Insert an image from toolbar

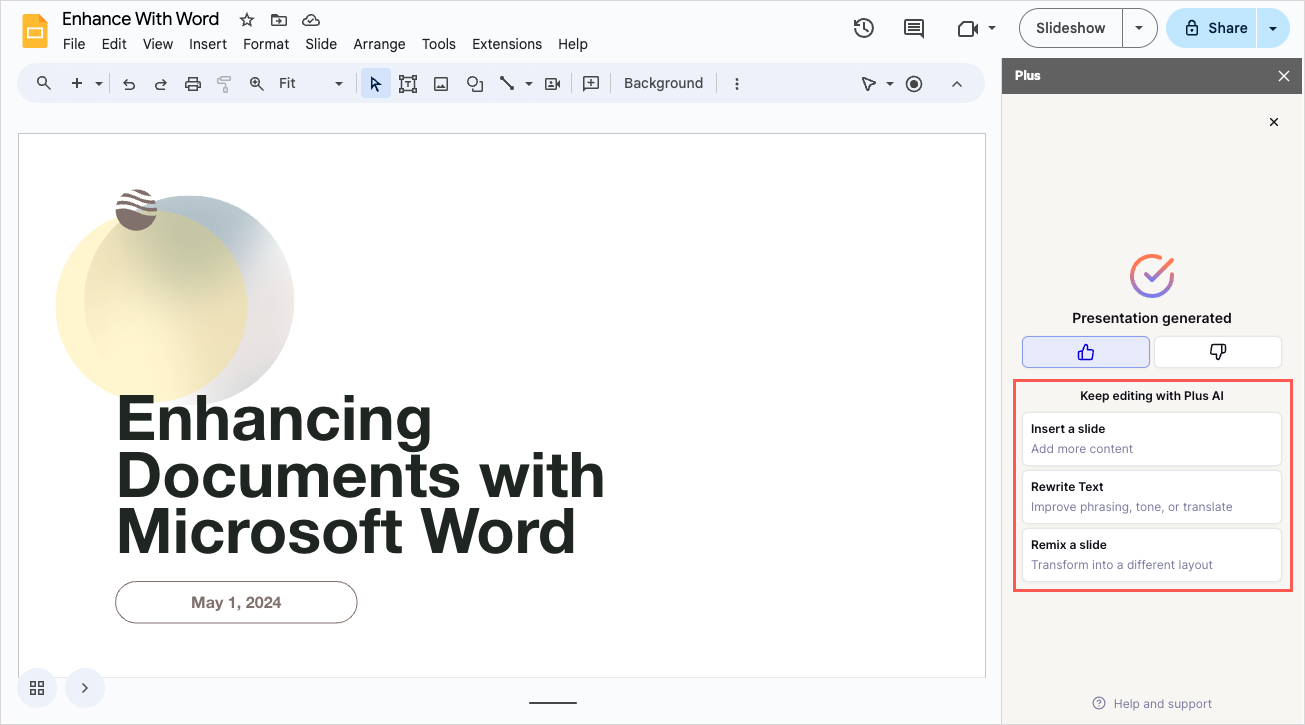[441, 84]
